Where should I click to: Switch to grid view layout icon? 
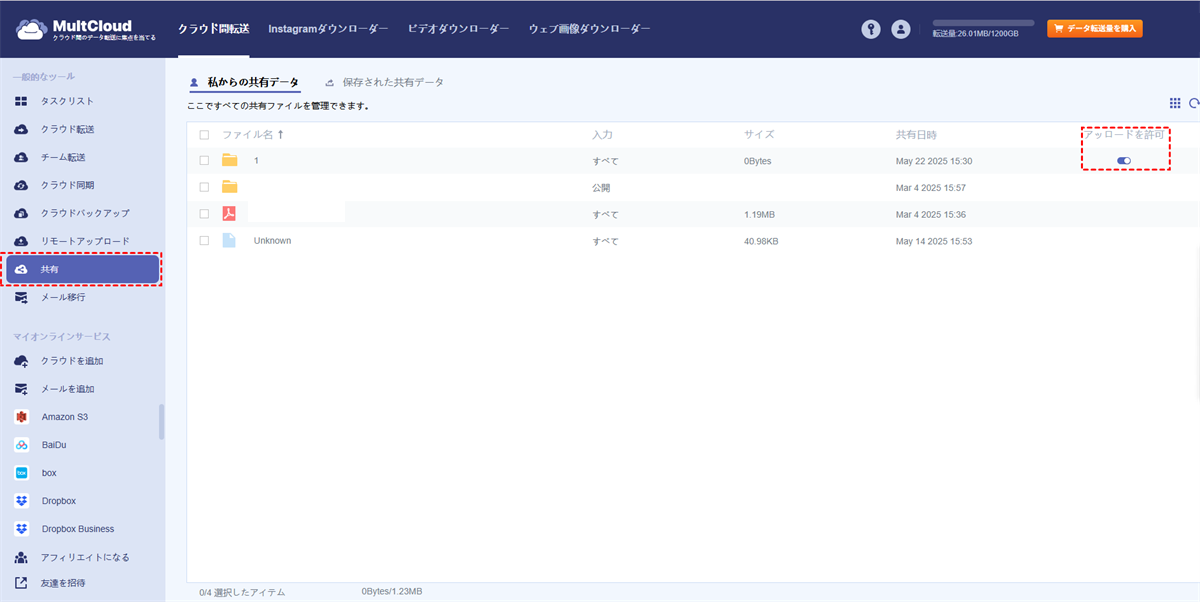pyautogui.click(x=1175, y=103)
